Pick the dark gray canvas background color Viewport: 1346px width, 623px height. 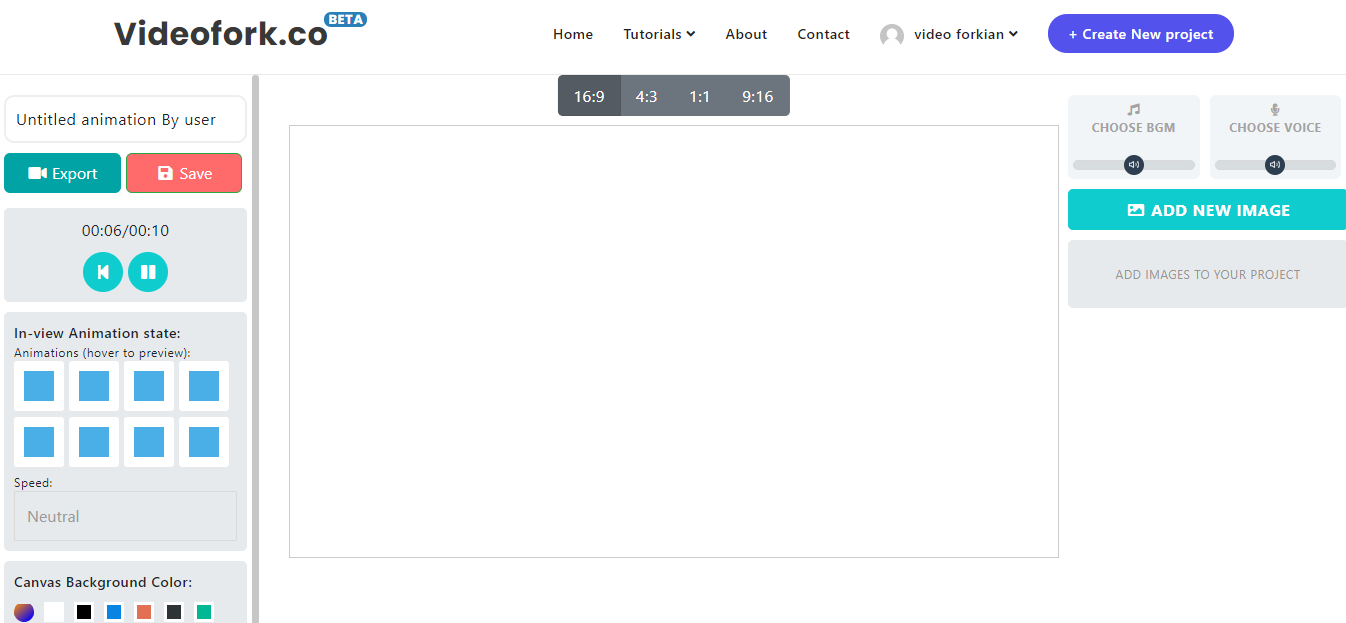point(174,612)
